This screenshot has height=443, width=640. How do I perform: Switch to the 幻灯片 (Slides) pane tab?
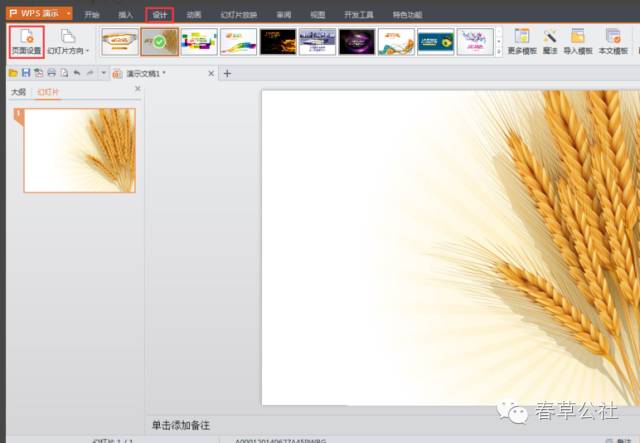48,92
